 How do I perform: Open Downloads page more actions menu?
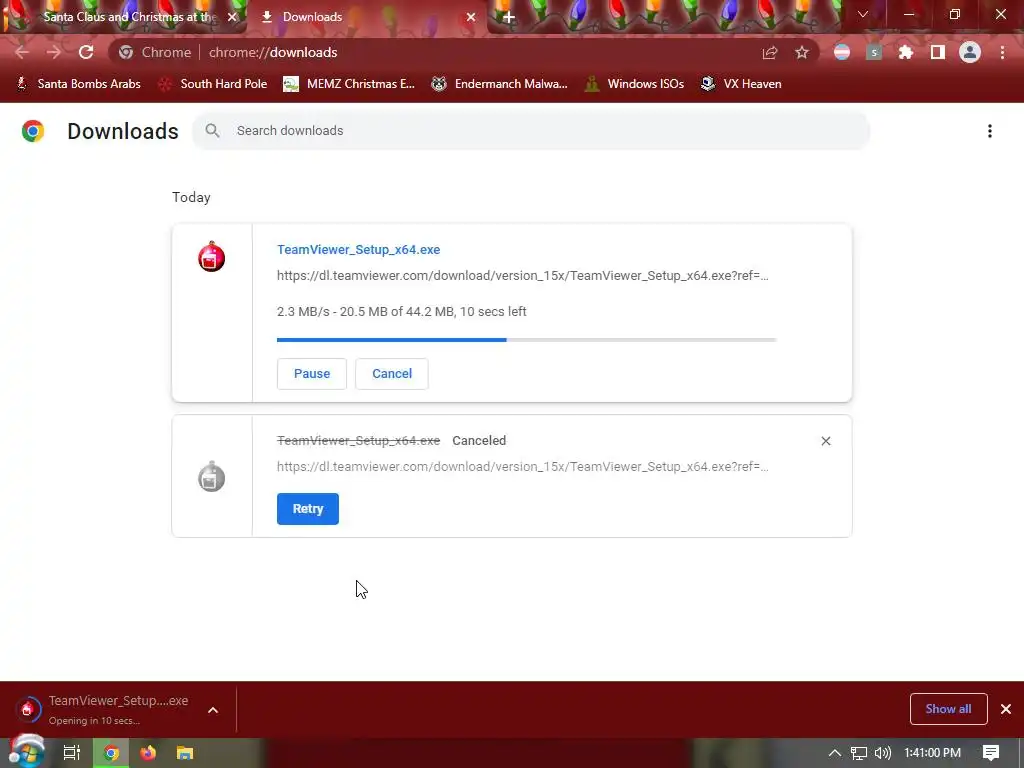(x=989, y=131)
